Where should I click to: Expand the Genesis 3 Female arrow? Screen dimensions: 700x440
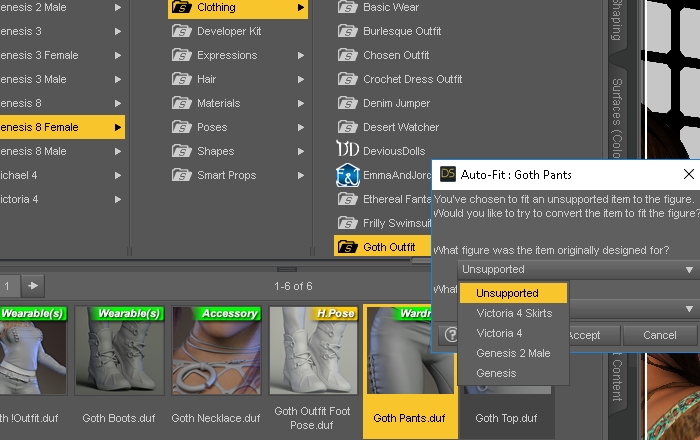pyautogui.click(x=117, y=55)
